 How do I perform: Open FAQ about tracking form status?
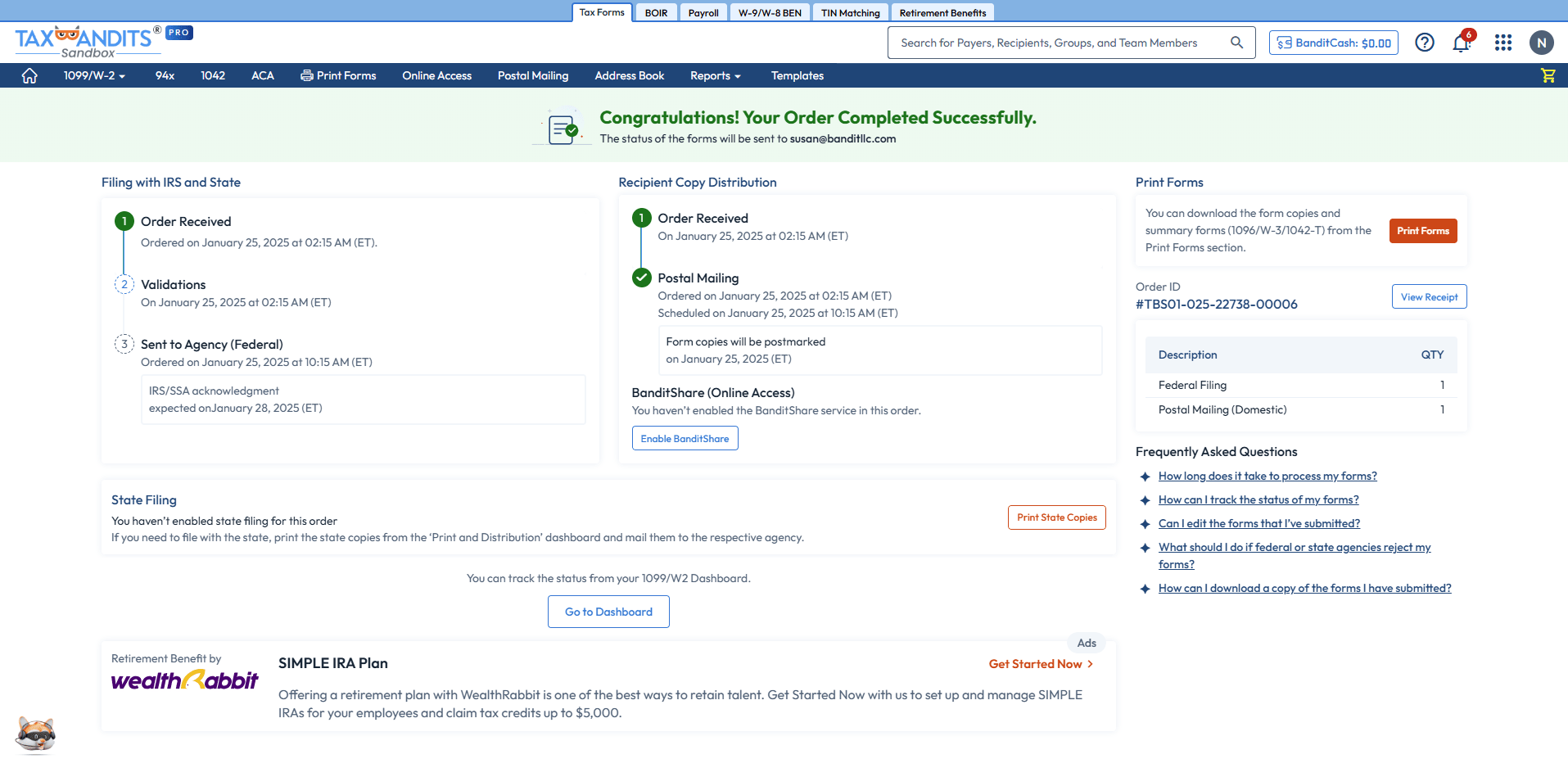tap(1258, 499)
